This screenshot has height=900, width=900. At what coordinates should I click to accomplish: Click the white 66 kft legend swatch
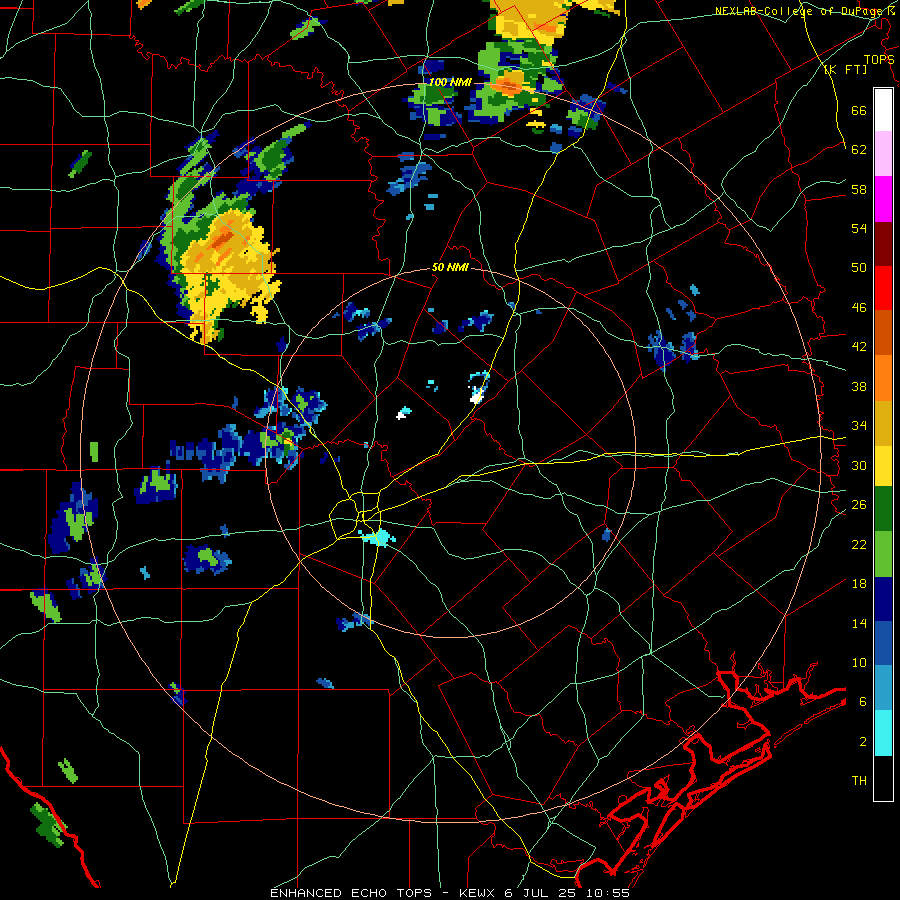click(883, 110)
